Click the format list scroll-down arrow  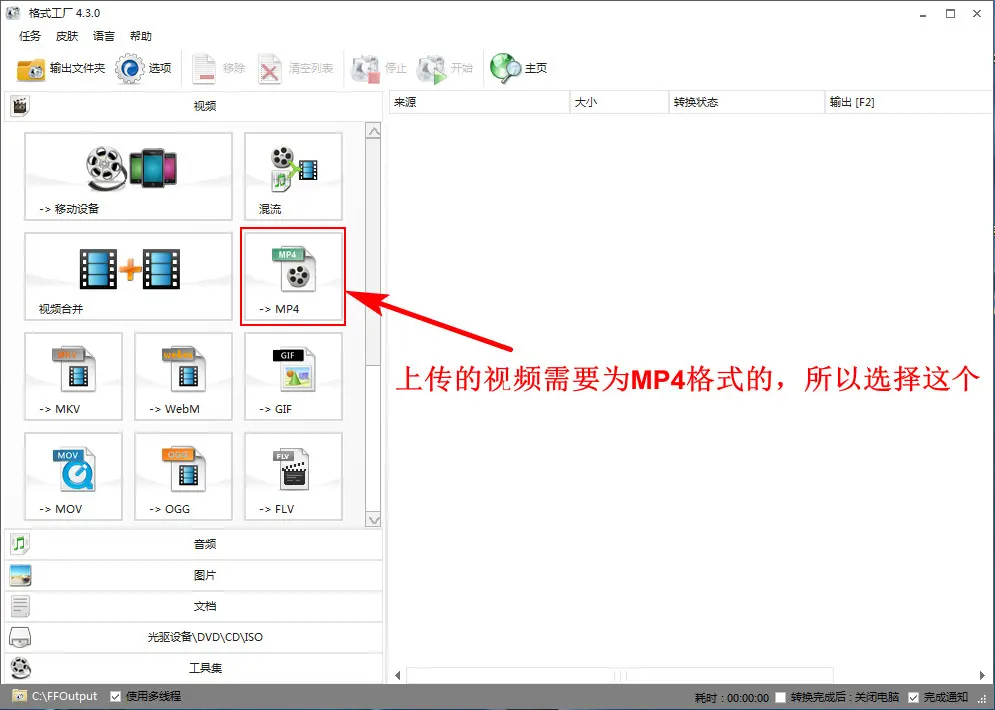(x=373, y=519)
